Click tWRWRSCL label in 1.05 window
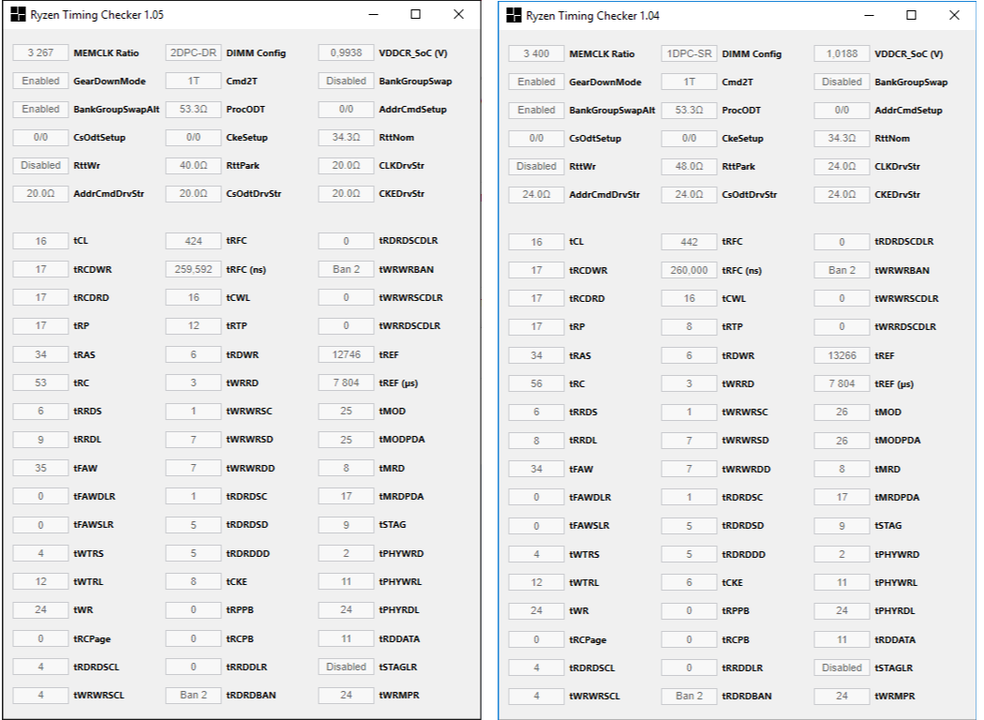This screenshot has height=720, width=984. [x=99, y=695]
